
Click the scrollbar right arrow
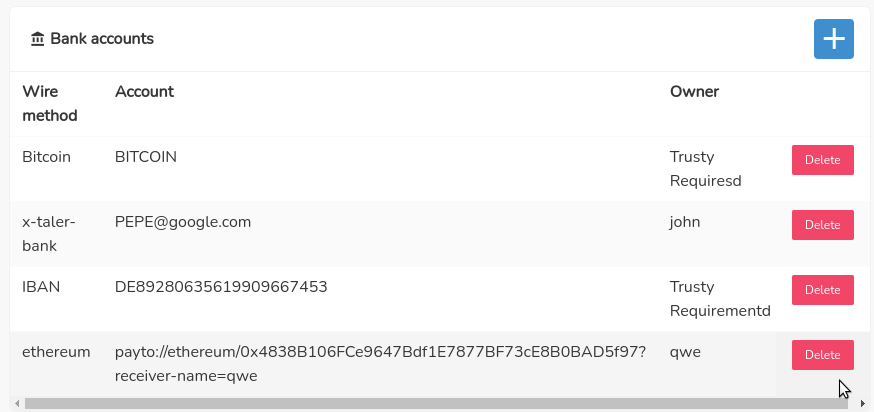[x=862, y=404]
